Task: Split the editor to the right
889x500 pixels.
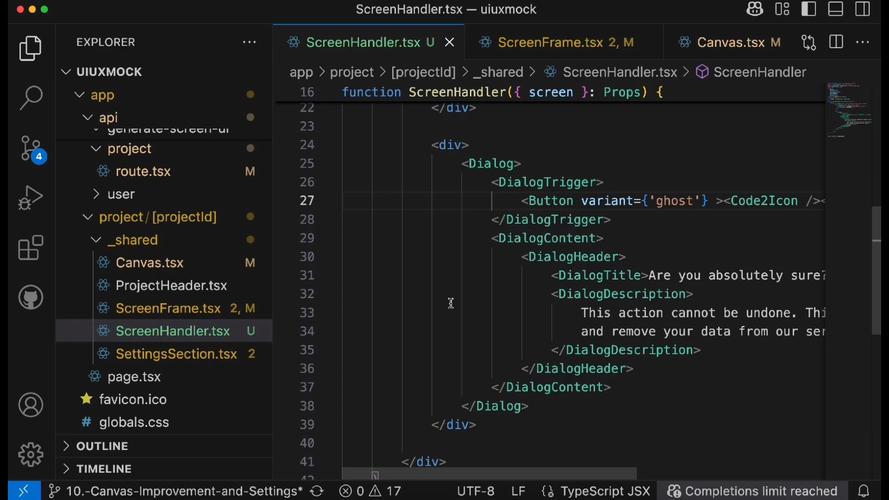Action: tap(836, 42)
